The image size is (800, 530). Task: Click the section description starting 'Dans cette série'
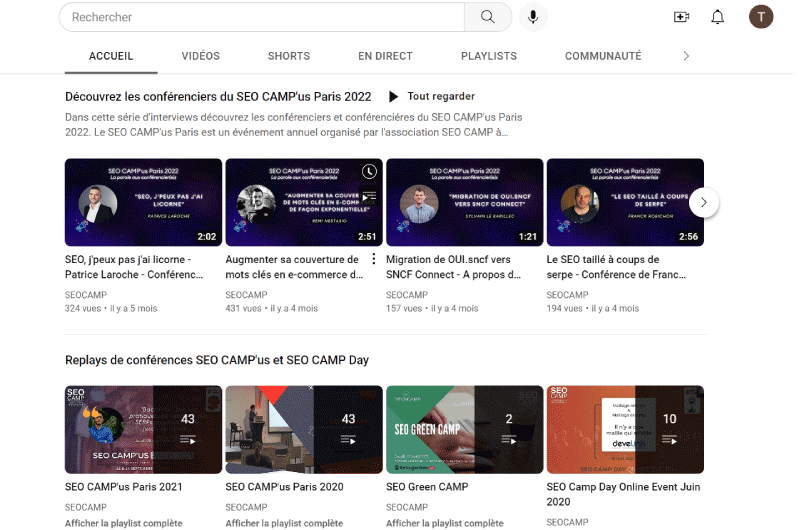pos(293,125)
